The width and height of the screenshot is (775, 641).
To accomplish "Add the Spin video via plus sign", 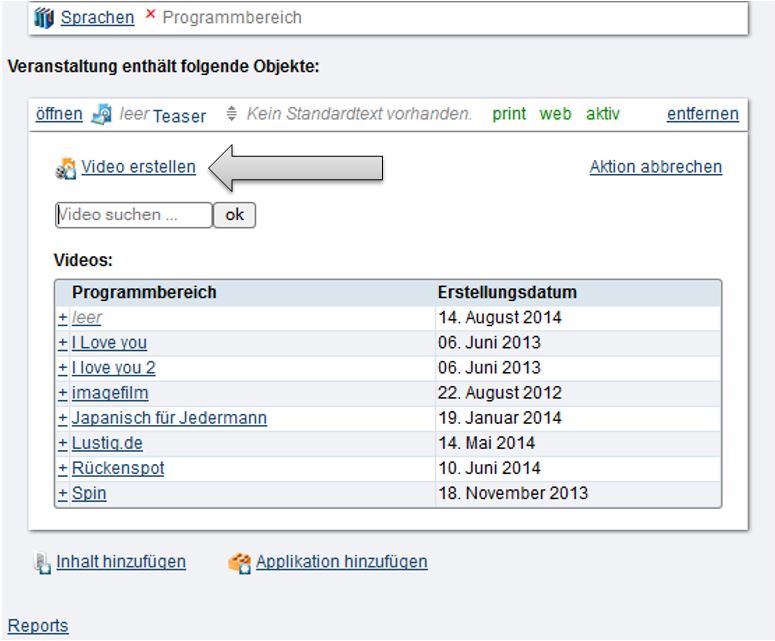I will point(62,493).
